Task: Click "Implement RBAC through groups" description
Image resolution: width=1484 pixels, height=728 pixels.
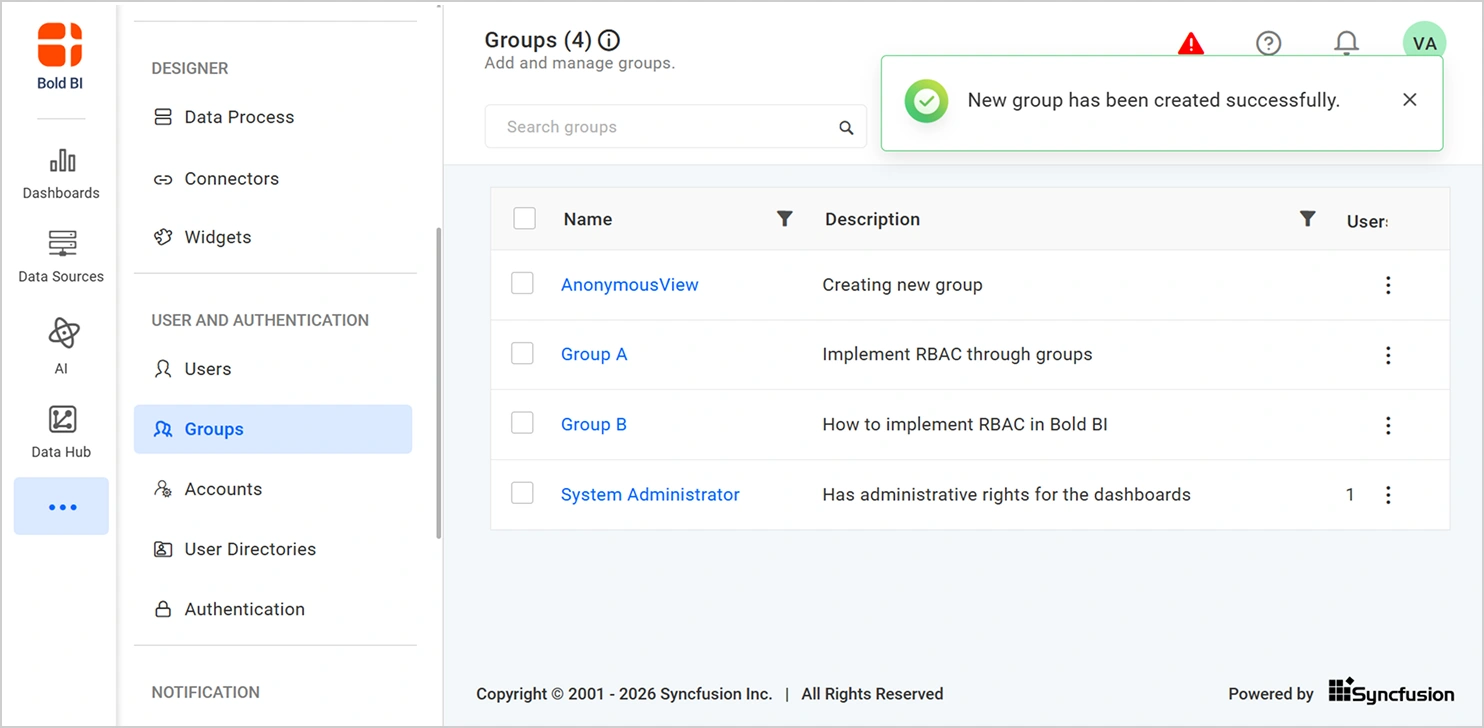Action: 957,354
